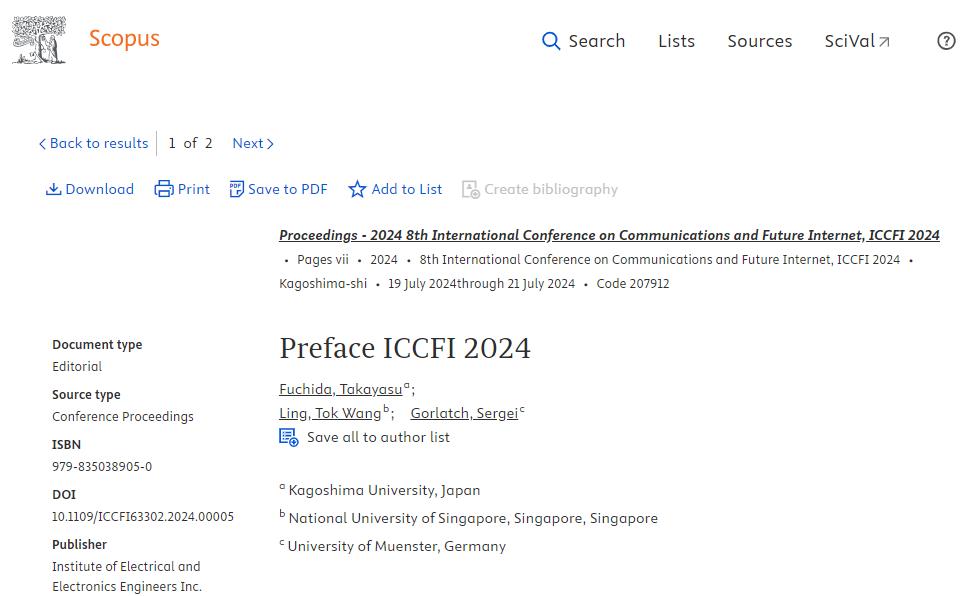Click the Kagoshima-shi conference location text
The image size is (964, 596).
(323, 284)
